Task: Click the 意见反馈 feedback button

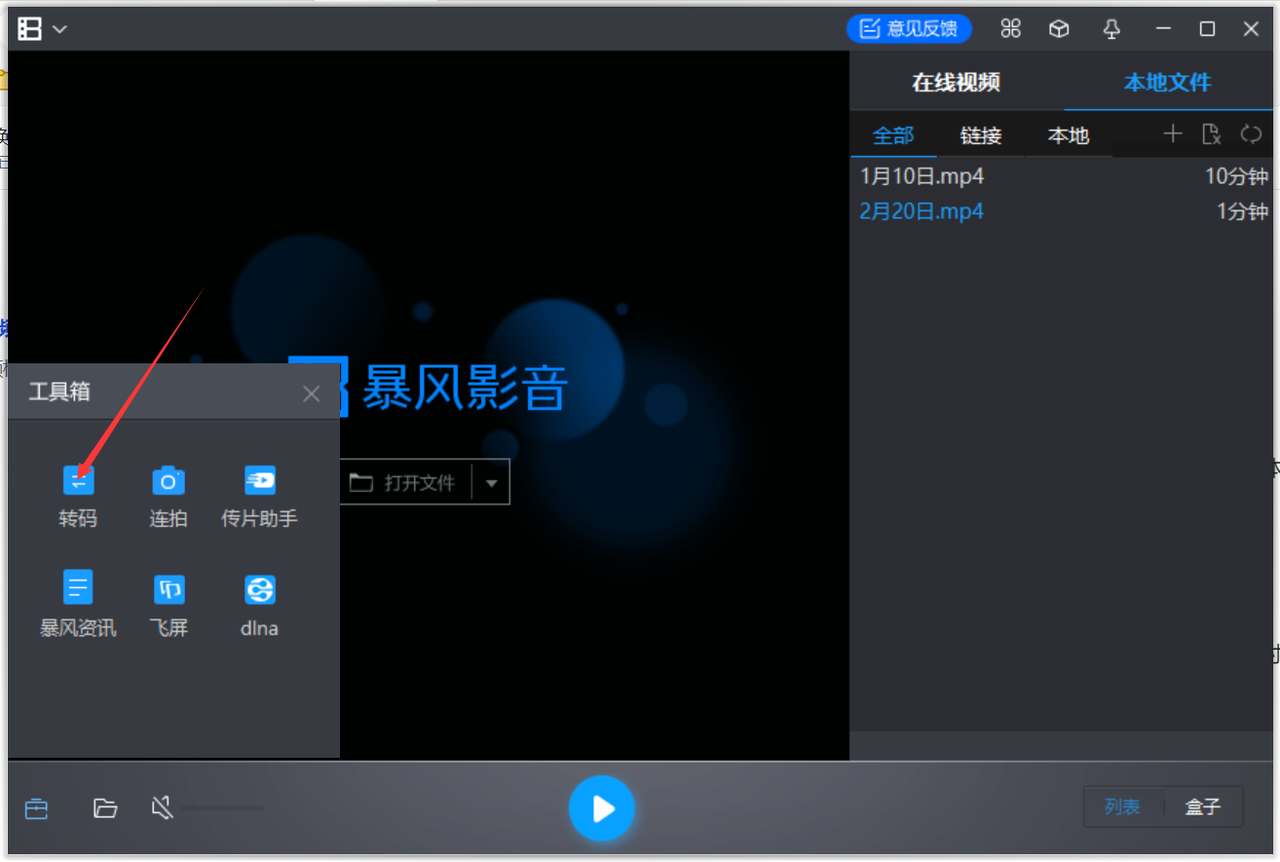Action: (x=909, y=28)
